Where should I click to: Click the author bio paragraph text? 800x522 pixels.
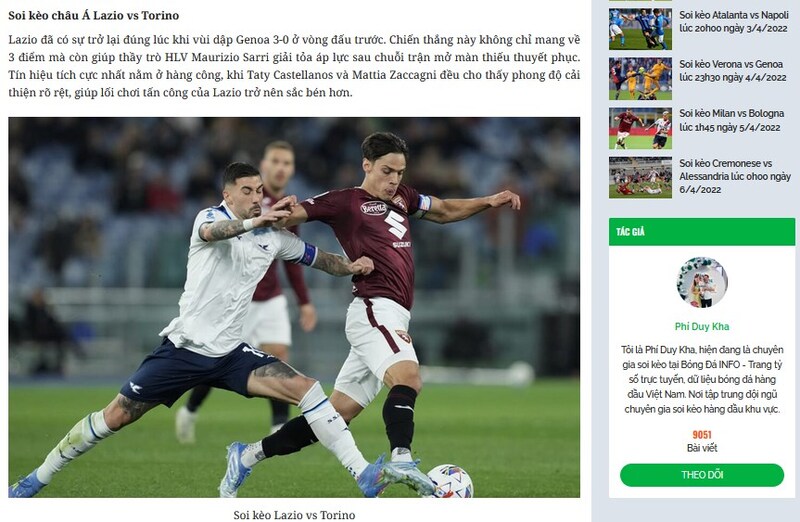(x=702, y=379)
